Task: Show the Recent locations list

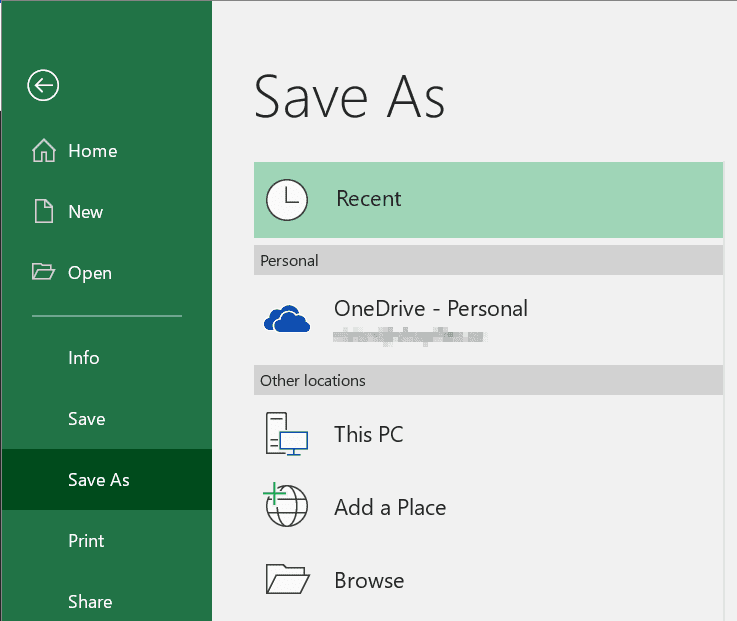Action: tap(369, 199)
